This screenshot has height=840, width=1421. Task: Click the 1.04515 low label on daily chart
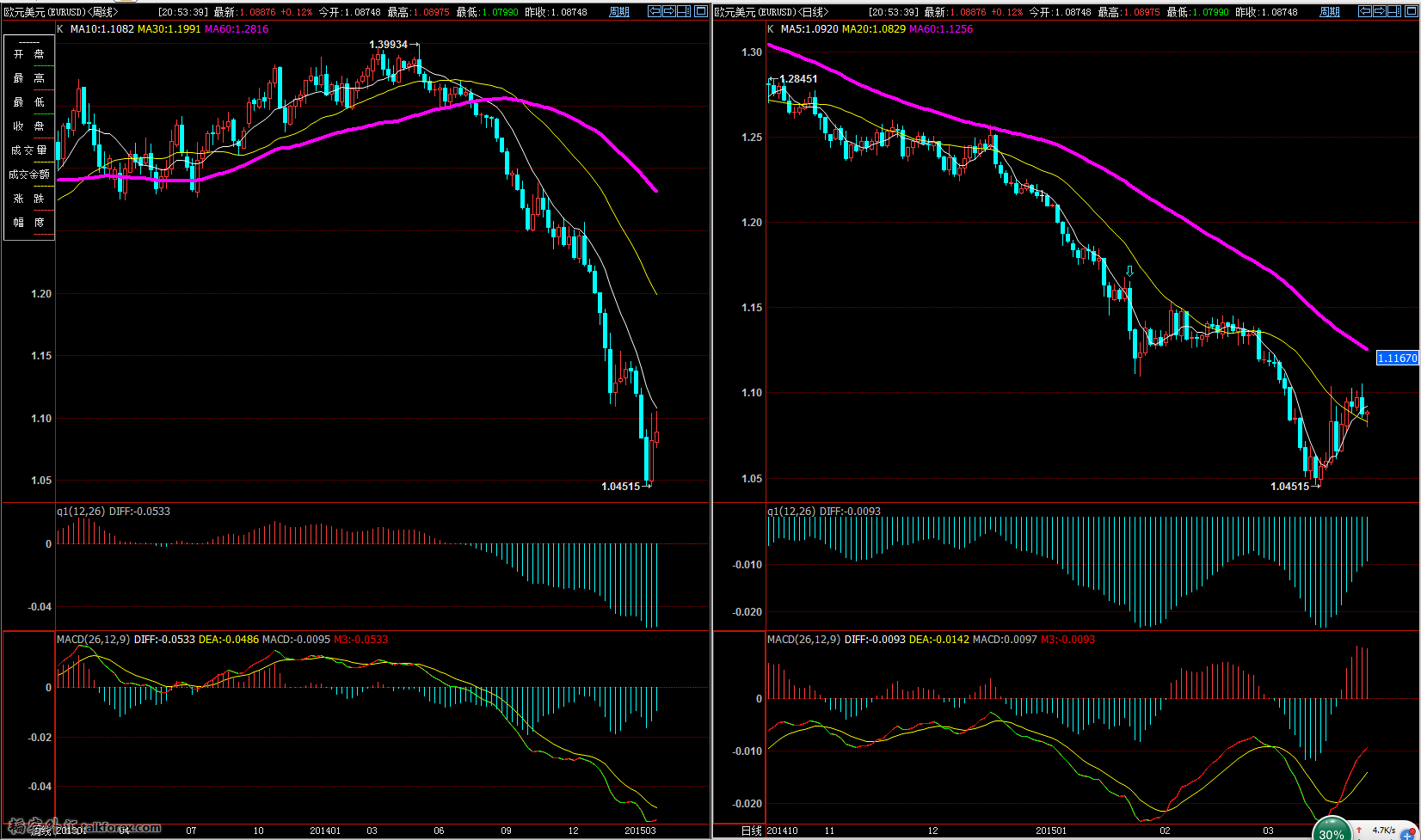[x=1290, y=487]
